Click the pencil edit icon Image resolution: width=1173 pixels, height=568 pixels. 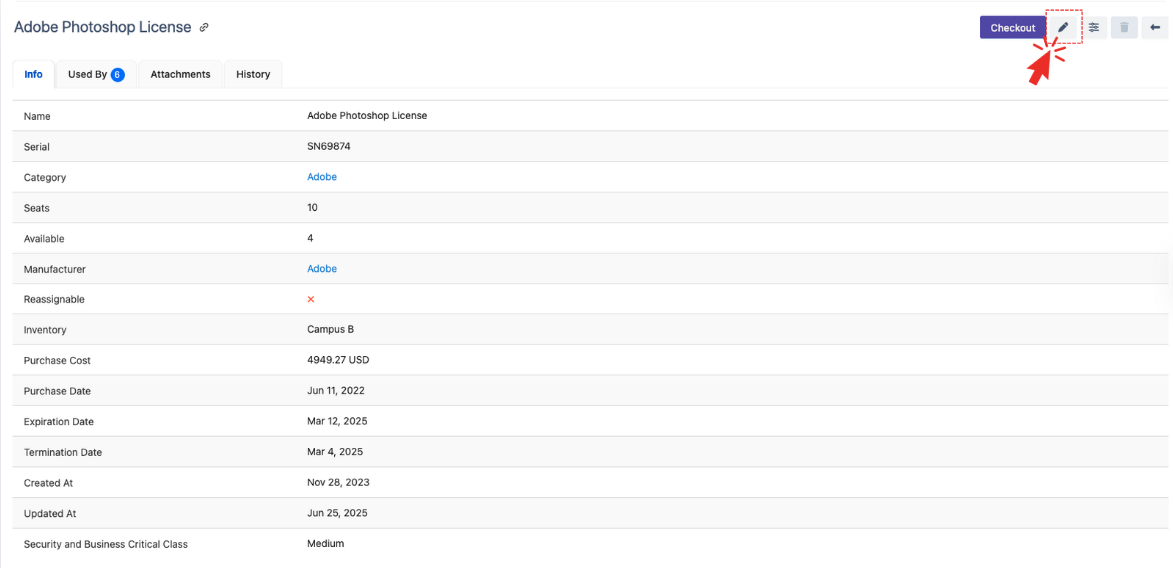[1063, 28]
